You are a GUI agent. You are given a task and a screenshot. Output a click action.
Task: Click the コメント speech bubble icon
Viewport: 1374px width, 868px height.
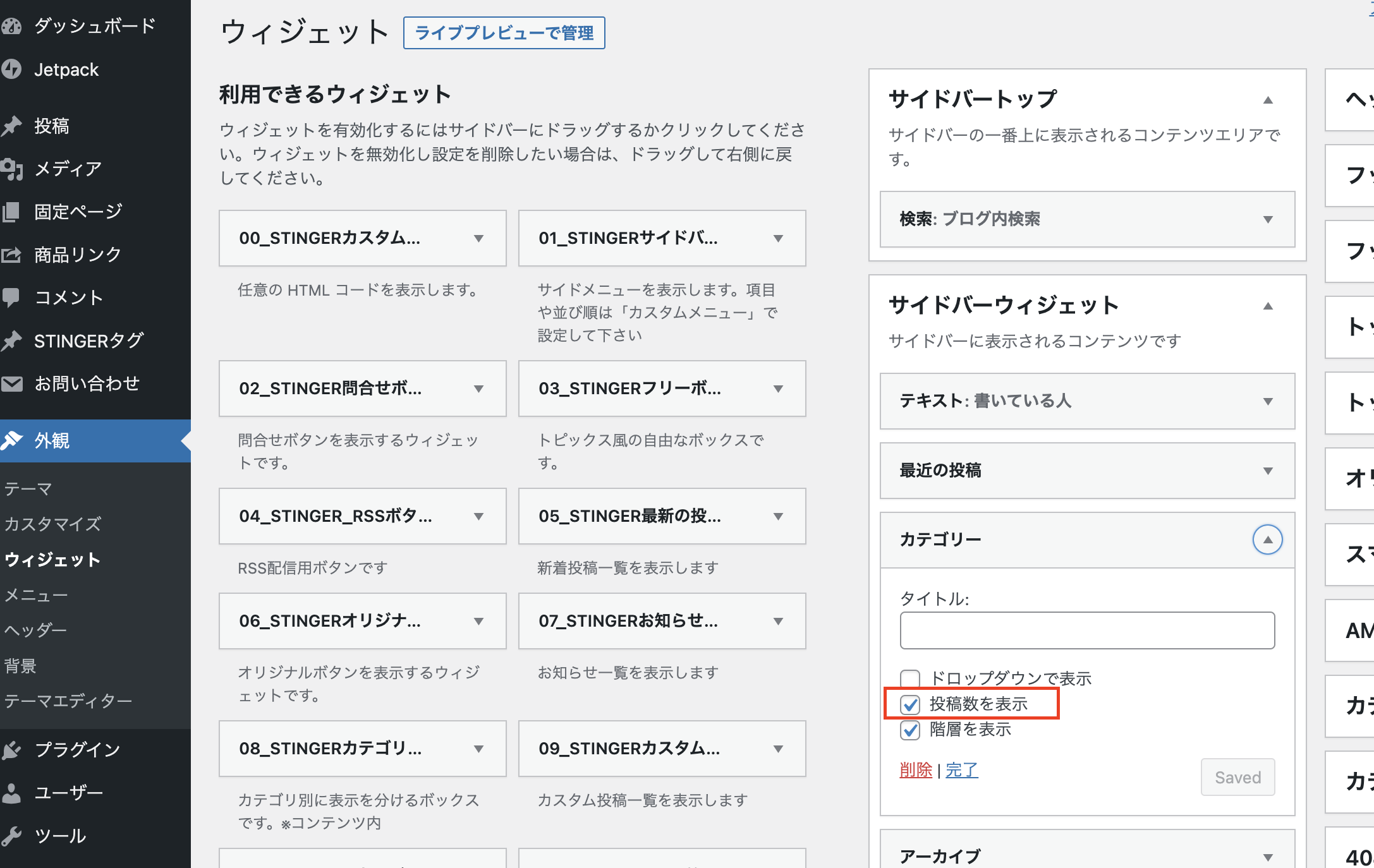tap(11, 297)
